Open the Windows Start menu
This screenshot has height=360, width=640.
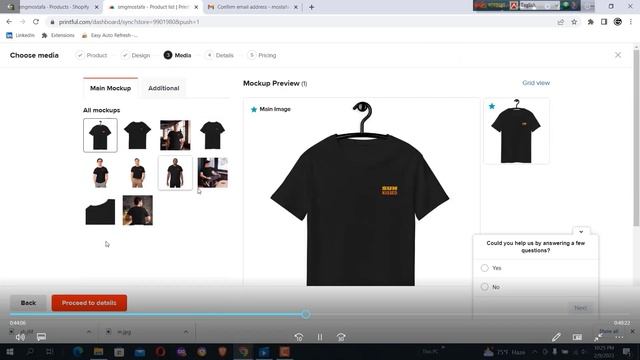pos(9,352)
